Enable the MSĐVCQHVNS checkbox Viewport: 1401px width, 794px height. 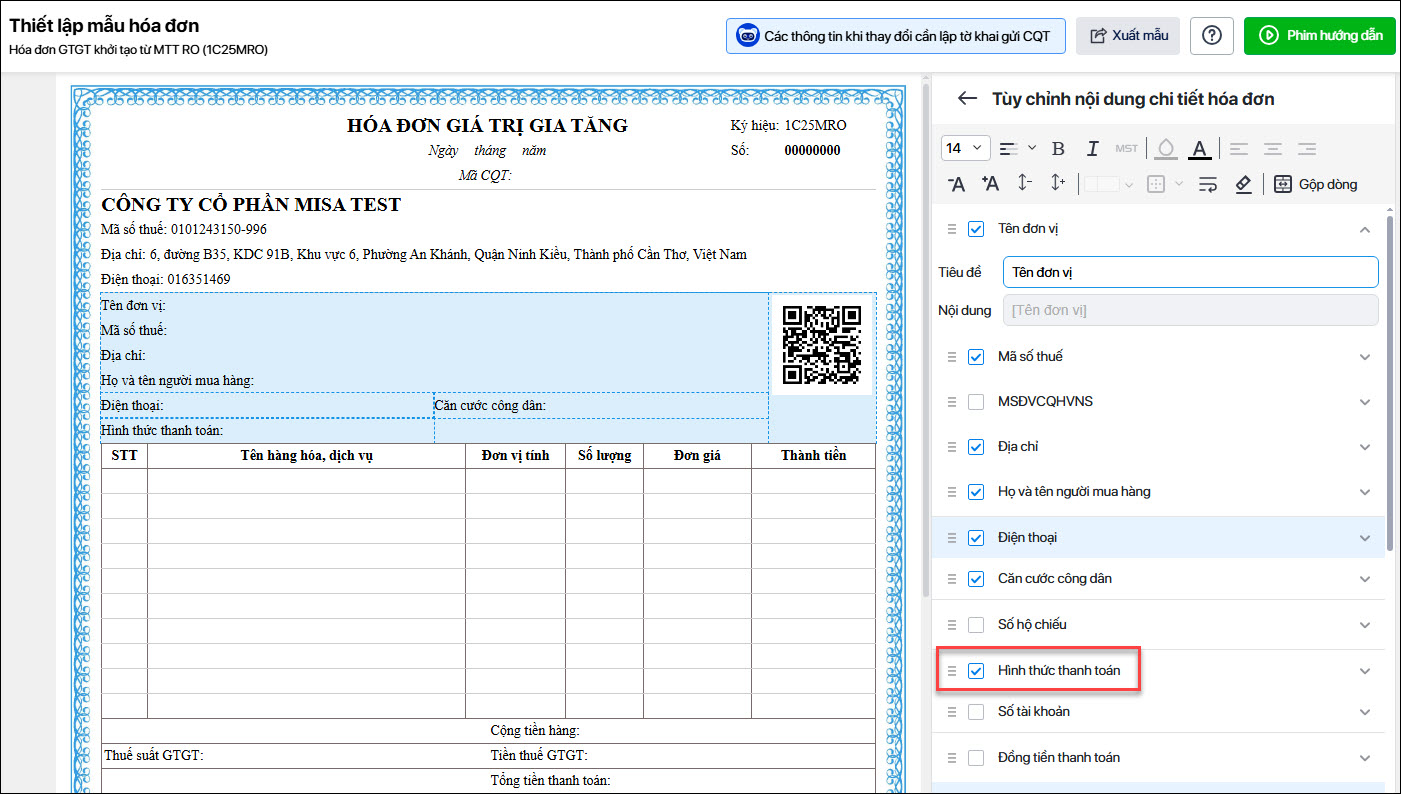[x=976, y=402]
